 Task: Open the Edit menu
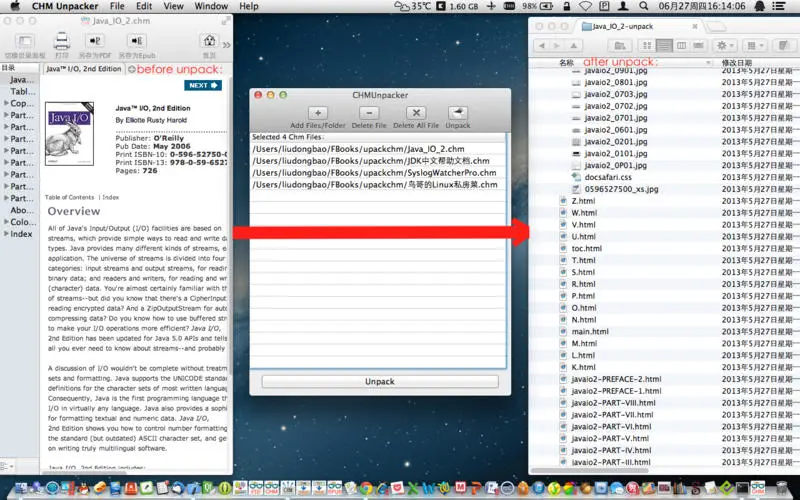point(144,6)
